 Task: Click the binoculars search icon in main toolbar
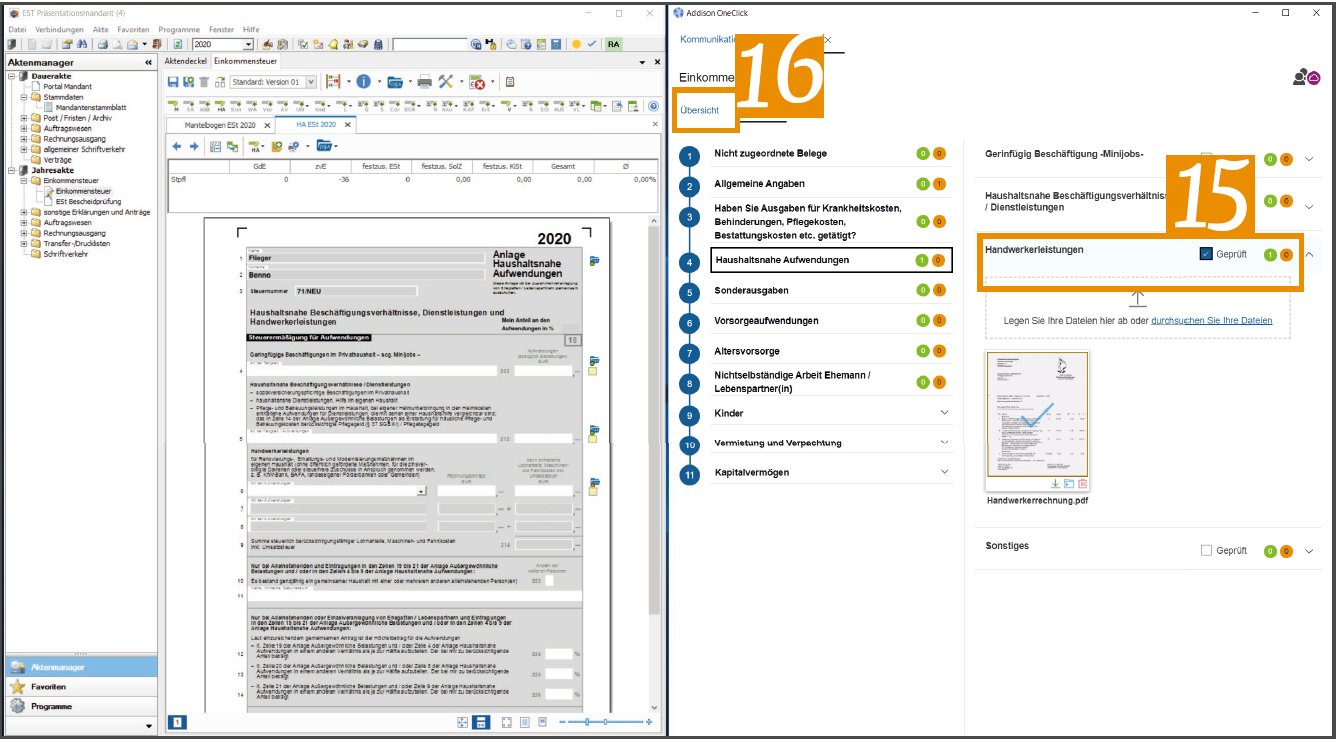[x=81, y=44]
